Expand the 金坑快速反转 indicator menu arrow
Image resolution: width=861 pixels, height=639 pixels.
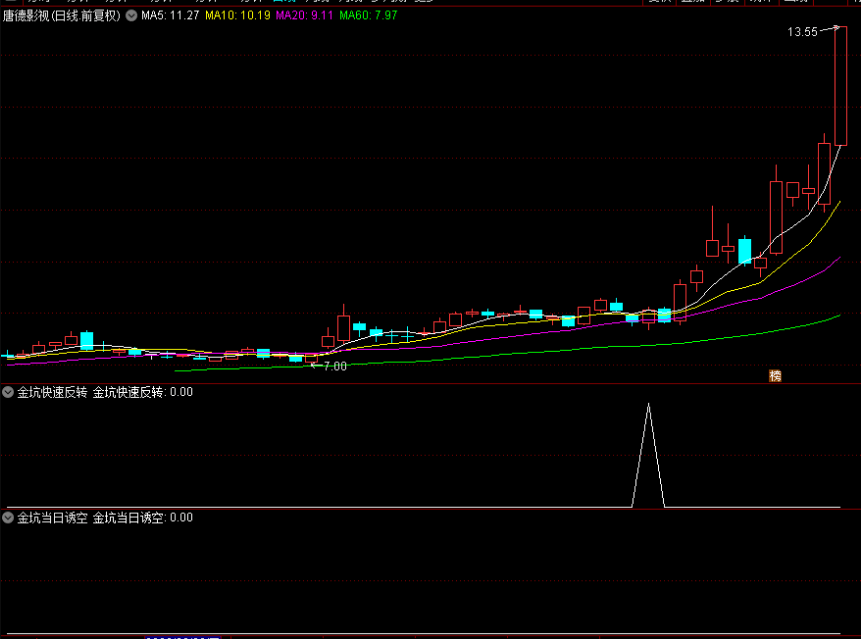tap(8, 392)
